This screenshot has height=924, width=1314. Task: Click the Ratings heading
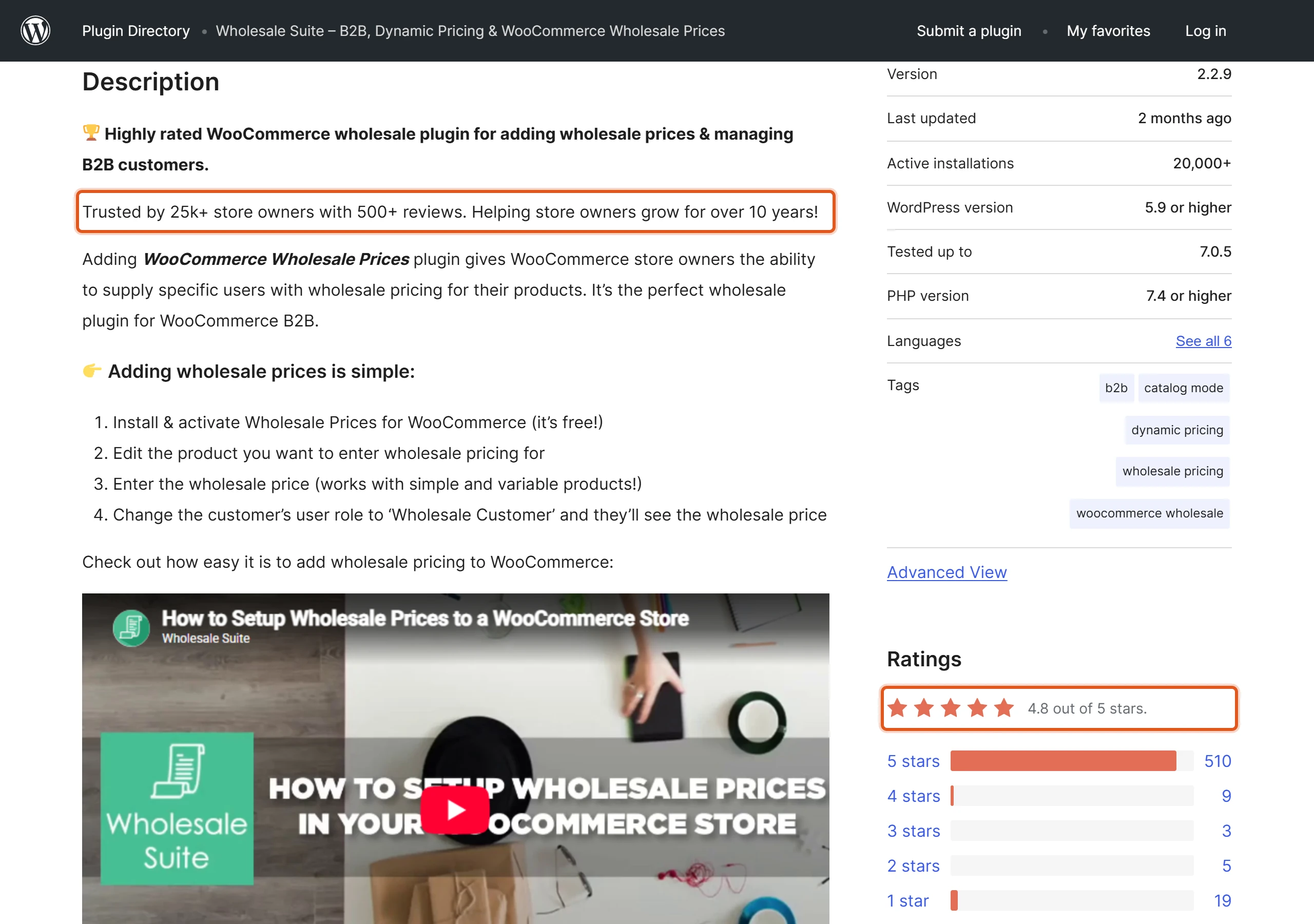pos(924,659)
